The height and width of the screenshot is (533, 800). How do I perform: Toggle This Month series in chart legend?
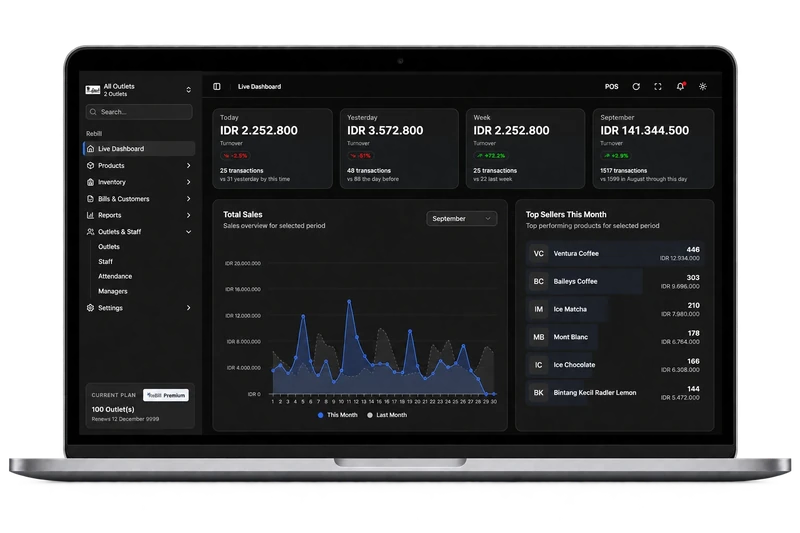[337, 415]
